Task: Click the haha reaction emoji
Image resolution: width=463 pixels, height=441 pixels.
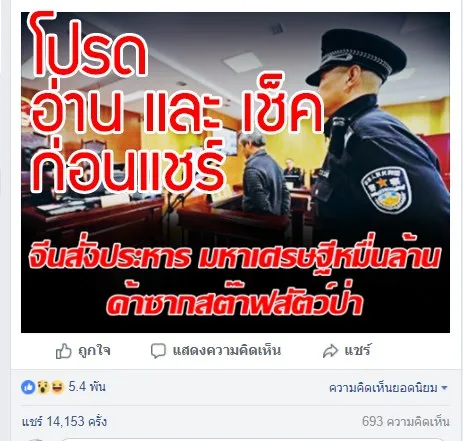Action: [57, 387]
